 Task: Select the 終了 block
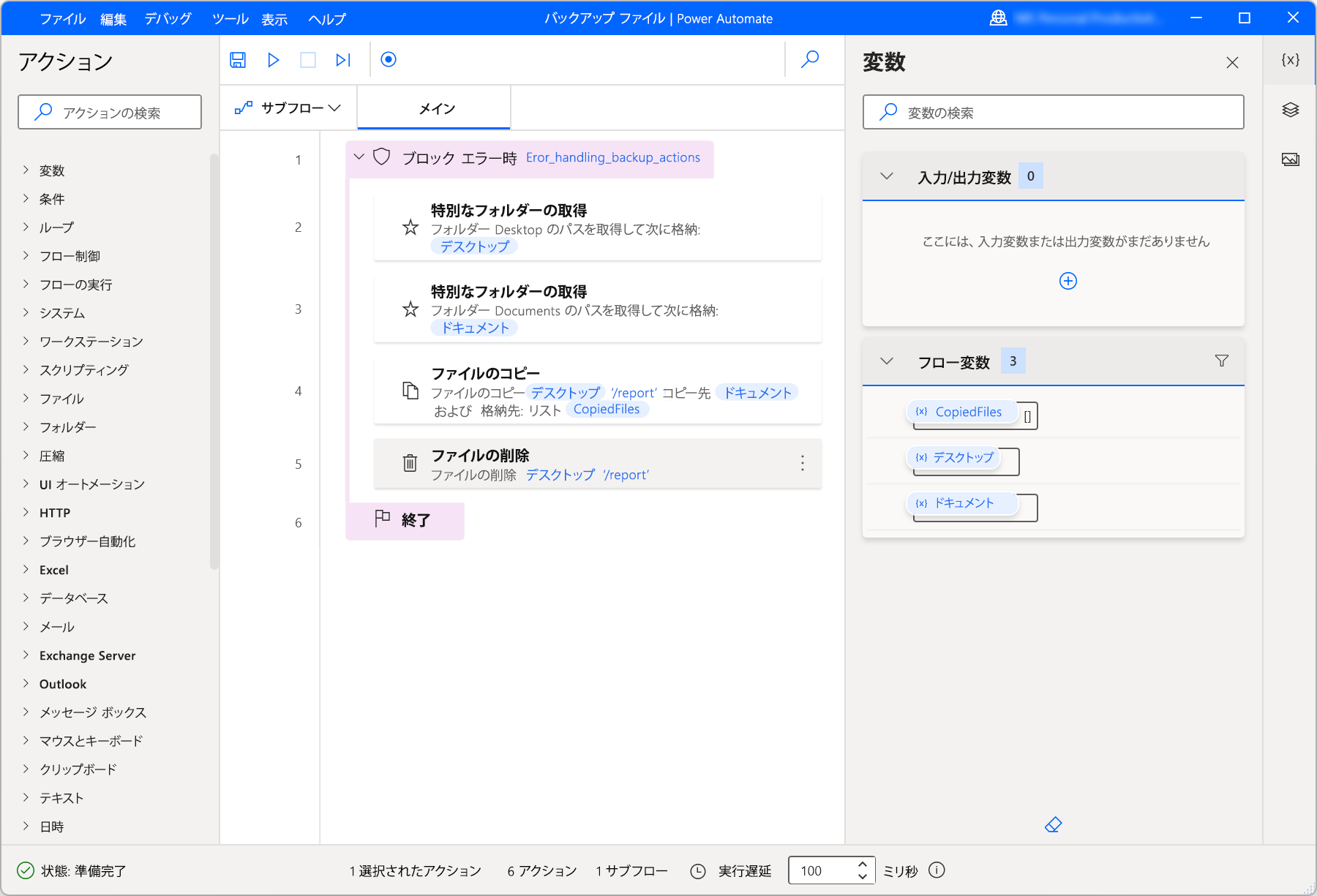coord(405,521)
